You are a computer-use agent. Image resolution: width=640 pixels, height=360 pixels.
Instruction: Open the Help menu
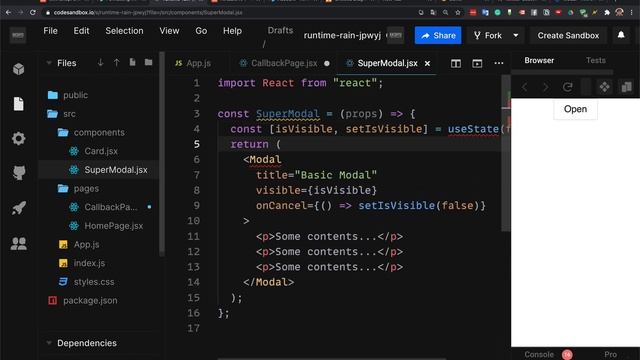tap(232, 31)
